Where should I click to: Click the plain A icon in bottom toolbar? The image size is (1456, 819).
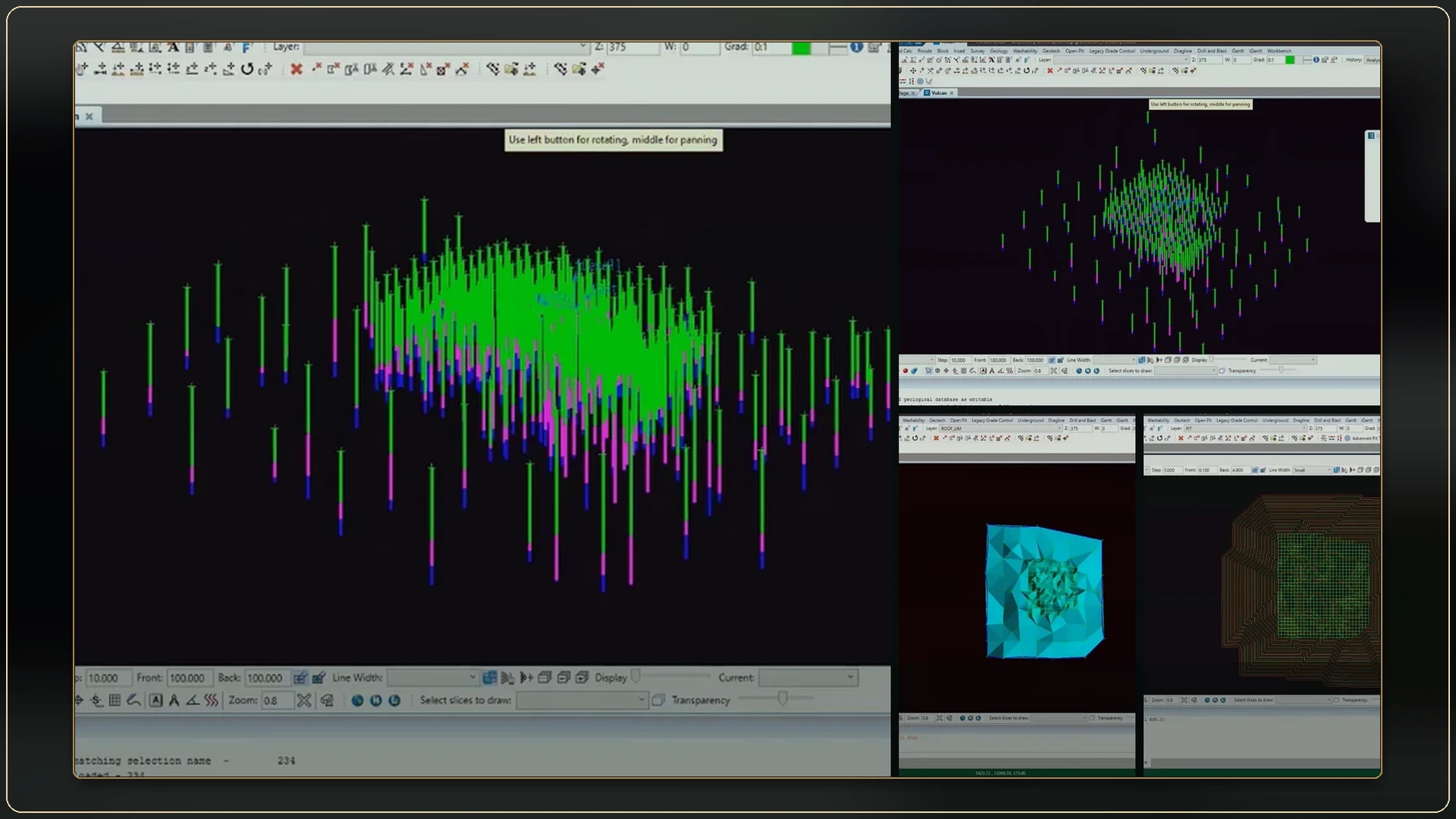tap(174, 700)
